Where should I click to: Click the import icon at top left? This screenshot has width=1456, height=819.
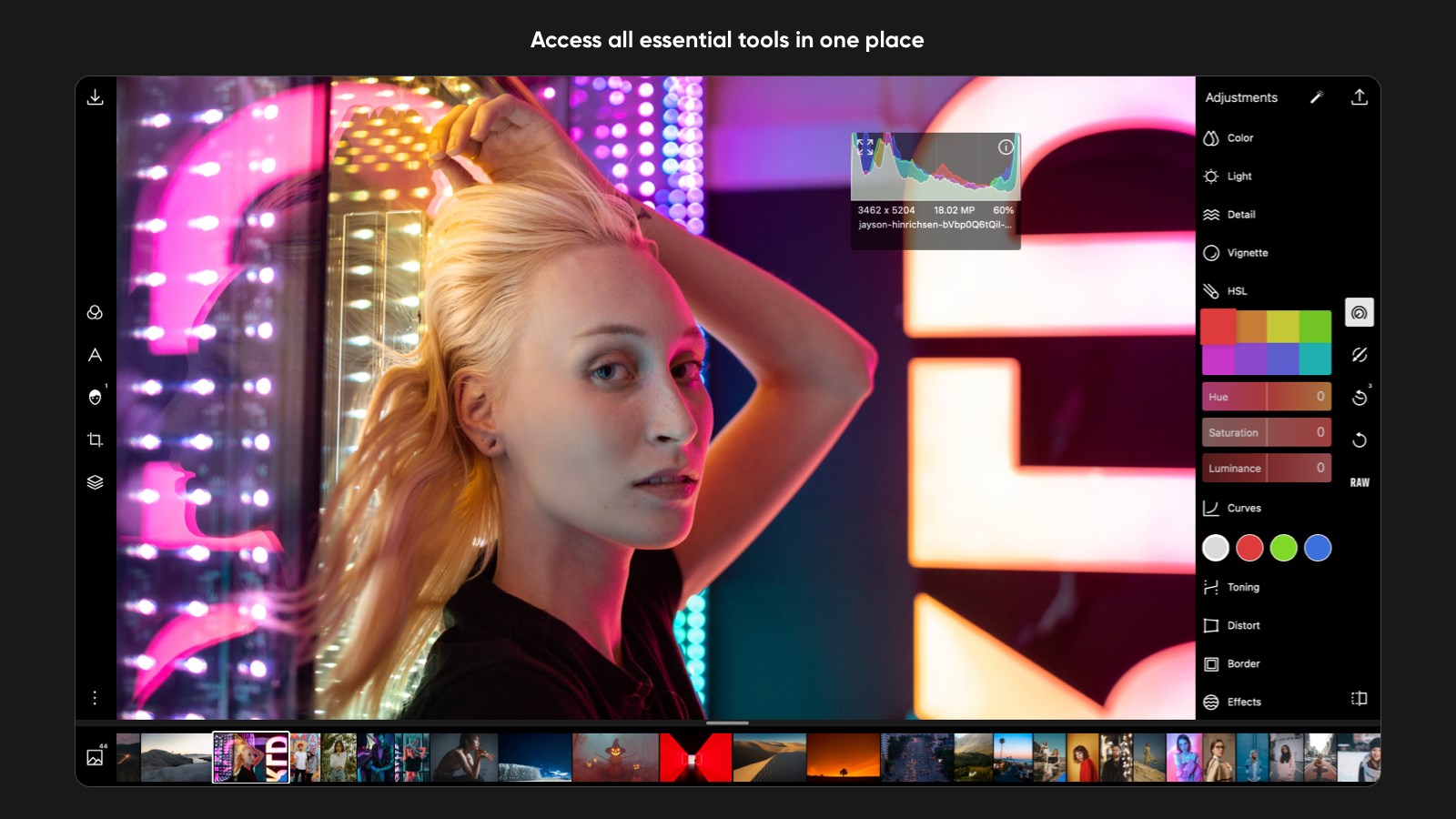pos(95,96)
